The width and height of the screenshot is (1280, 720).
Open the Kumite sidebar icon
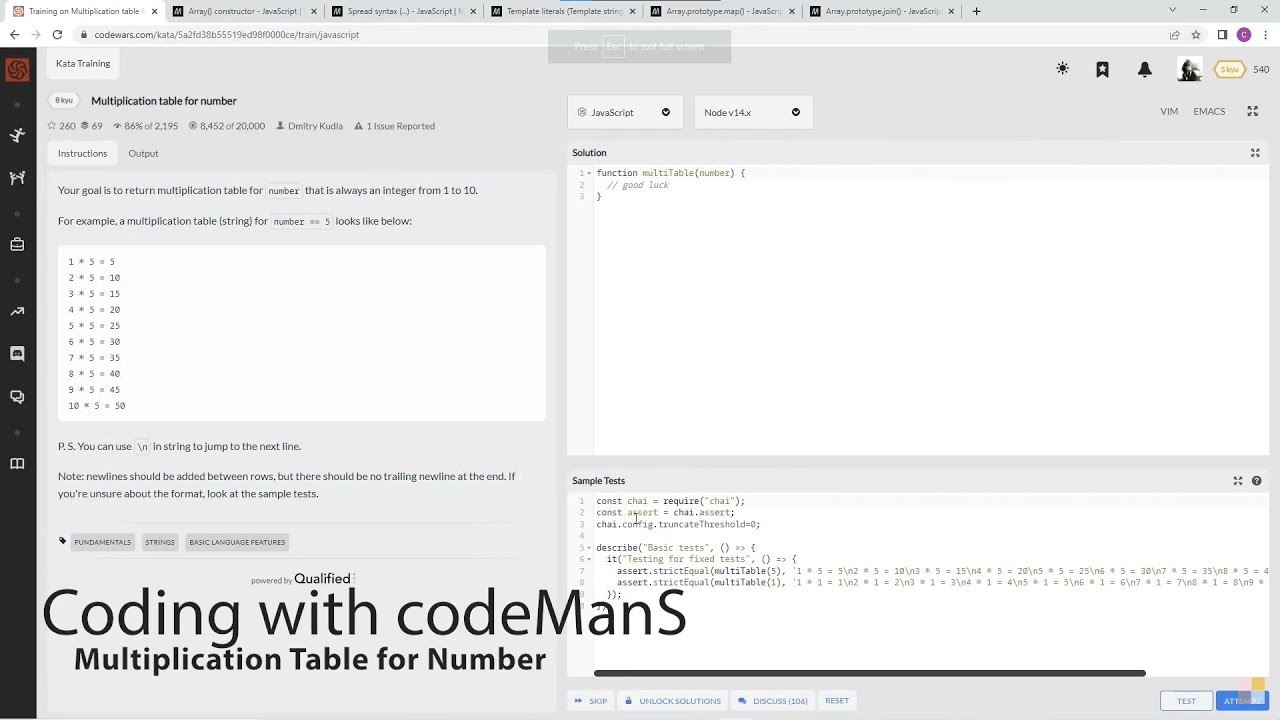tap(17, 178)
